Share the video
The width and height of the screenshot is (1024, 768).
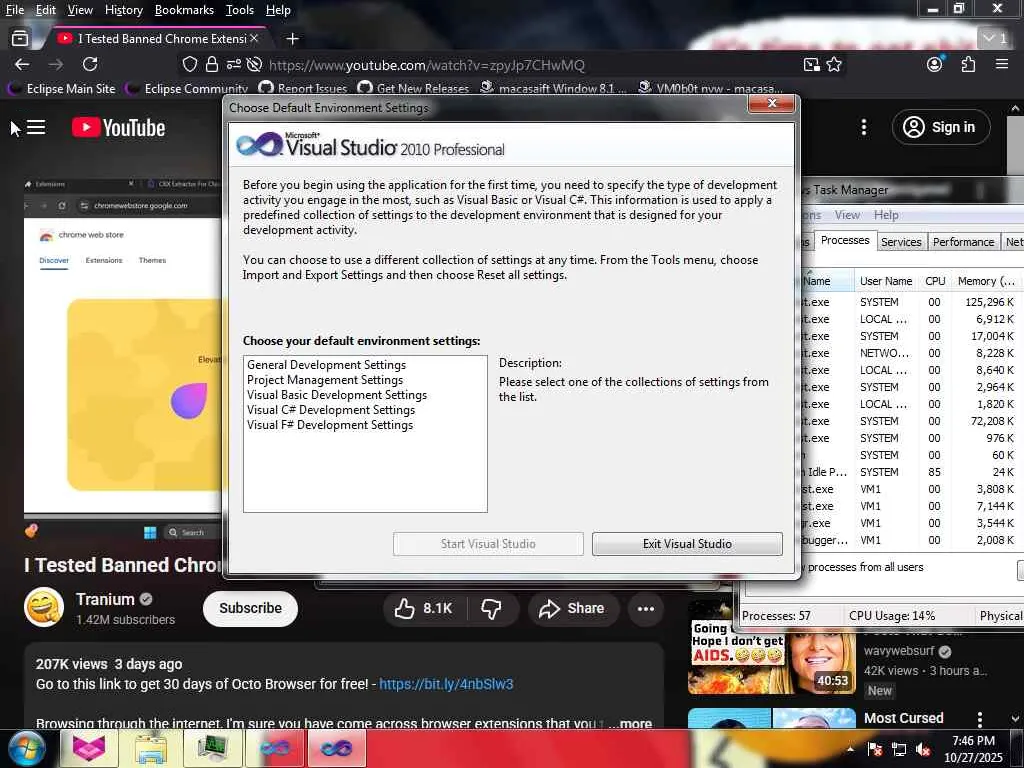tap(572, 608)
